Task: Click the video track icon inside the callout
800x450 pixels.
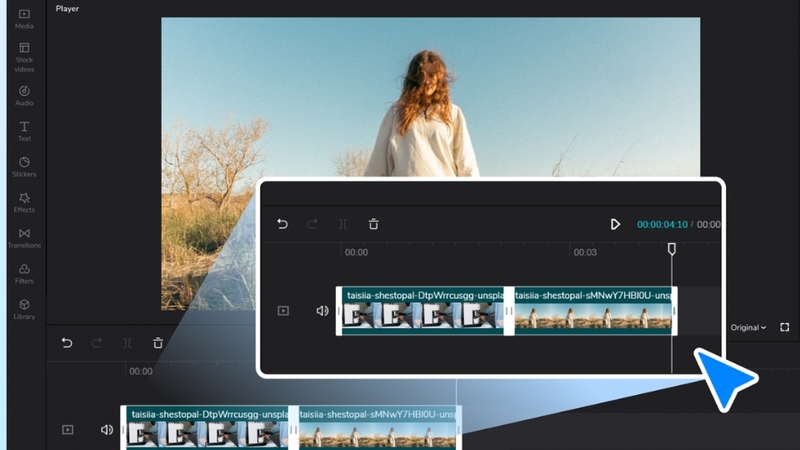Action: coord(283,311)
